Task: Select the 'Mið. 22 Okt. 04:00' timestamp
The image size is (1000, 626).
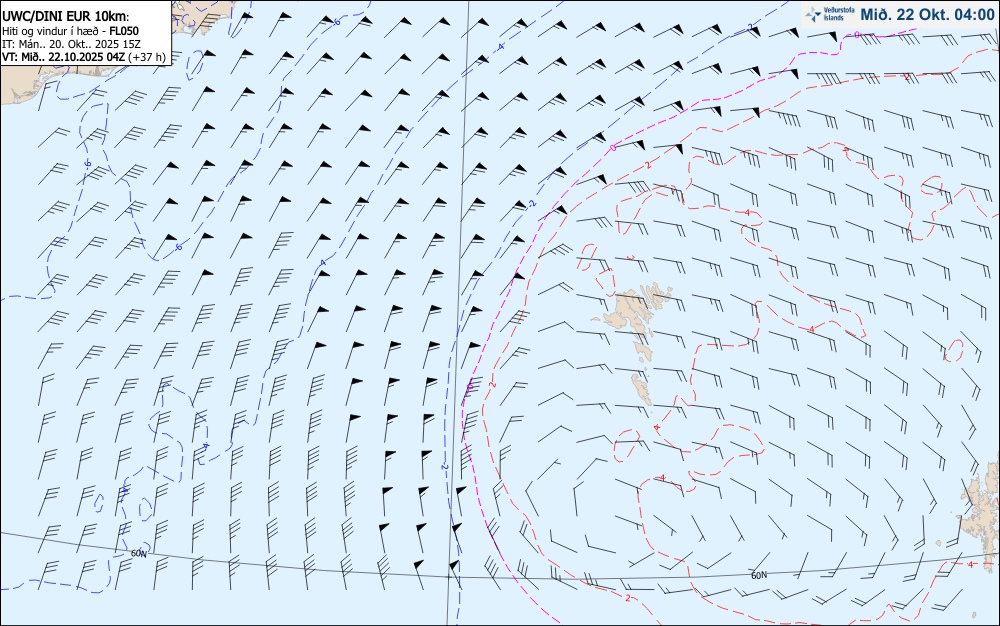Action: coord(927,14)
